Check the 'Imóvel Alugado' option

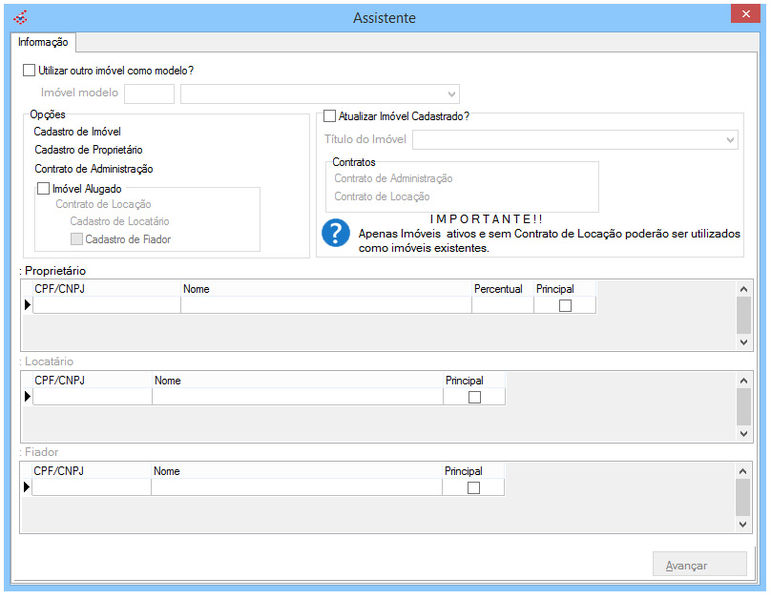point(43,187)
